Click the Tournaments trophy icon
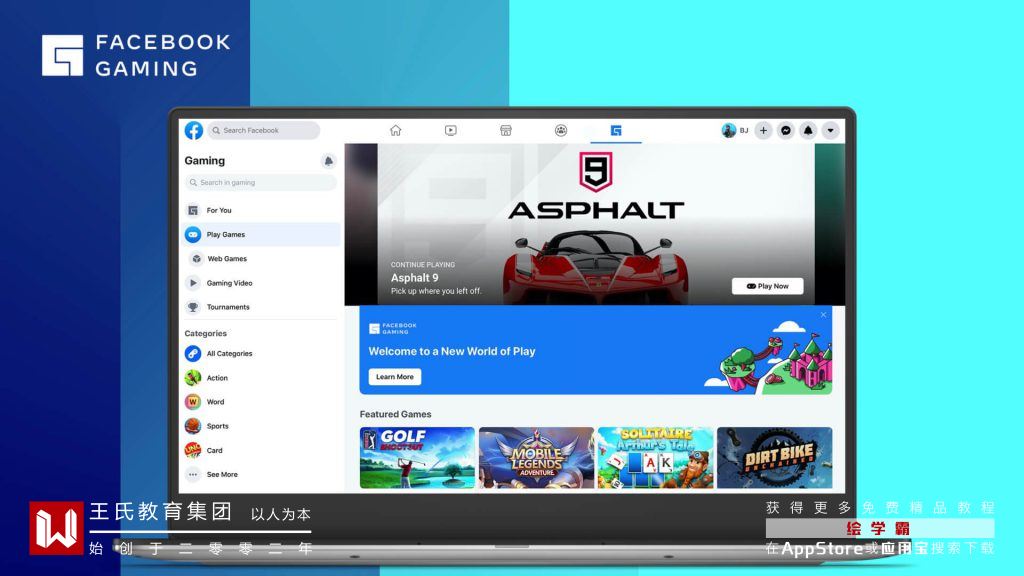The image size is (1024, 576). pyautogui.click(x=193, y=307)
